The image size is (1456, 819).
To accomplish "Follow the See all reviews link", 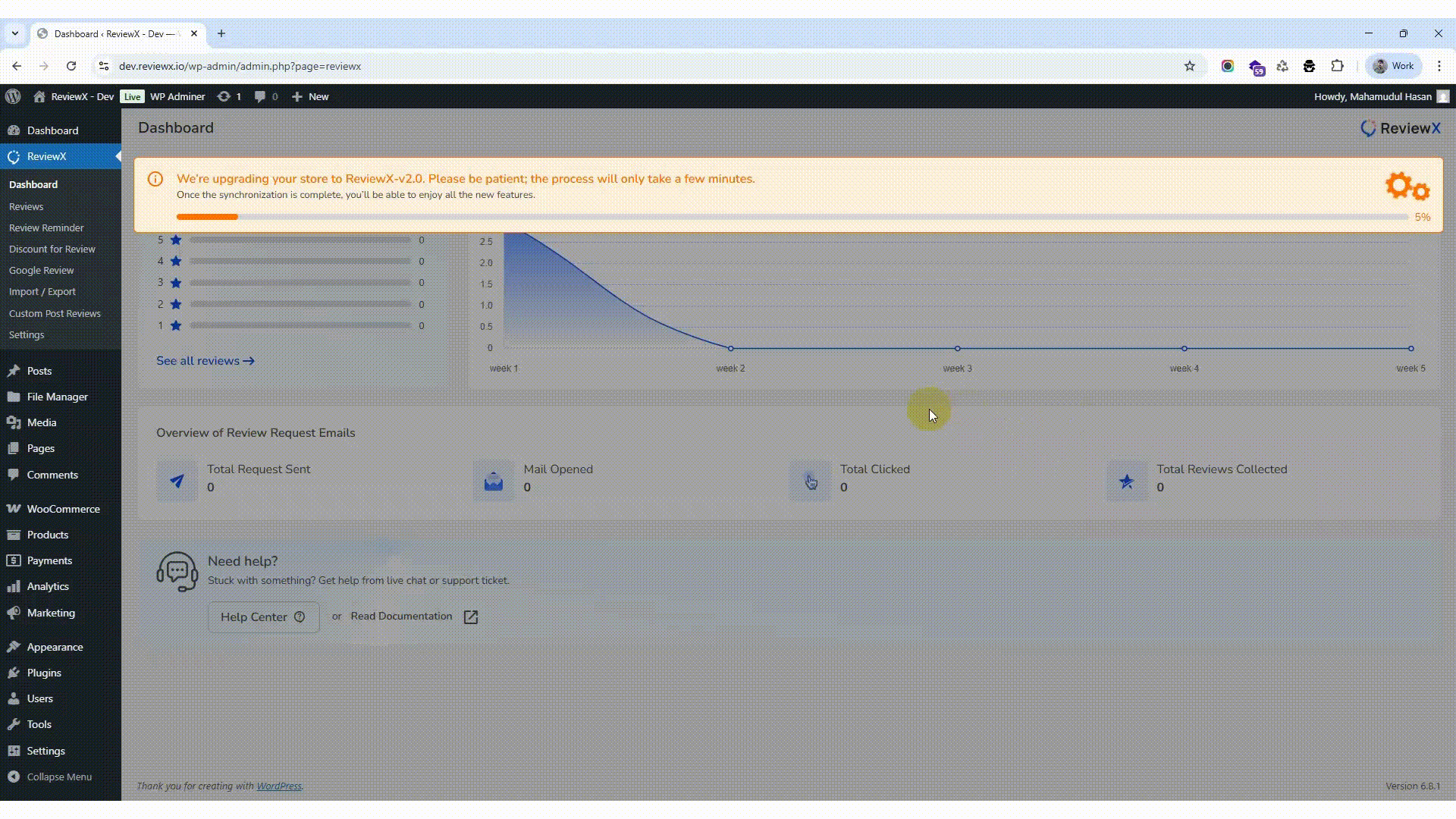I will (206, 361).
